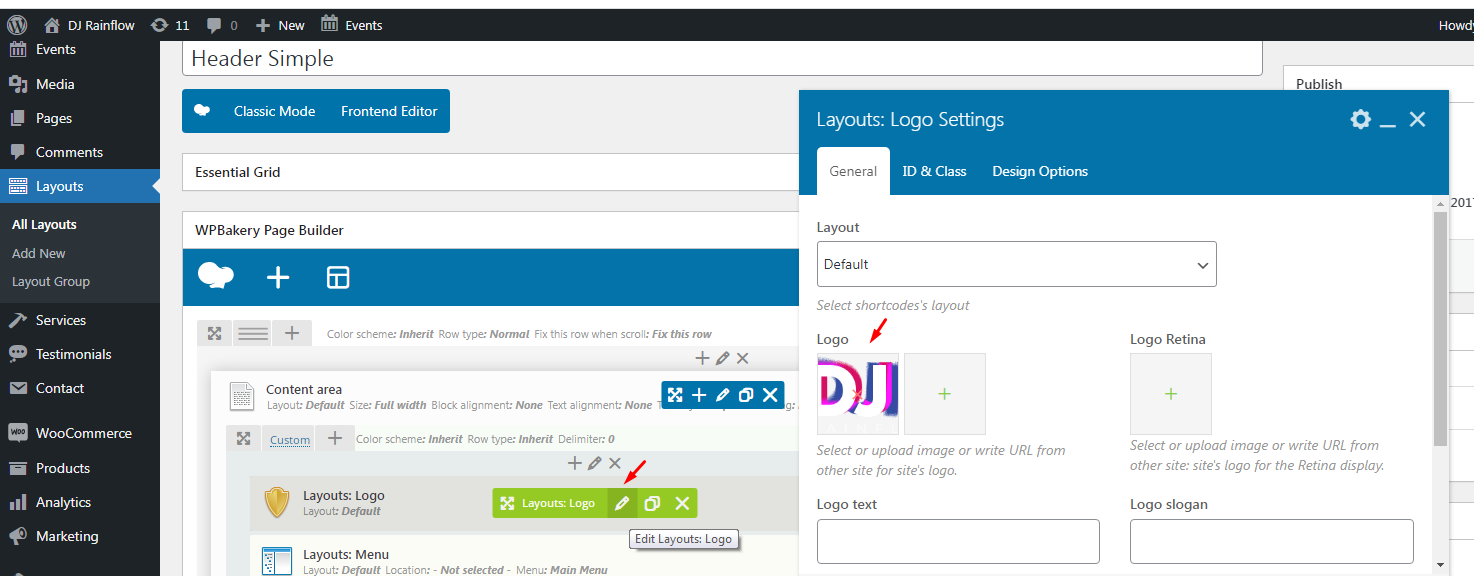Open the 11 pending updates icon
The height and width of the screenshot is (576, 1474).
coord(169,25)
